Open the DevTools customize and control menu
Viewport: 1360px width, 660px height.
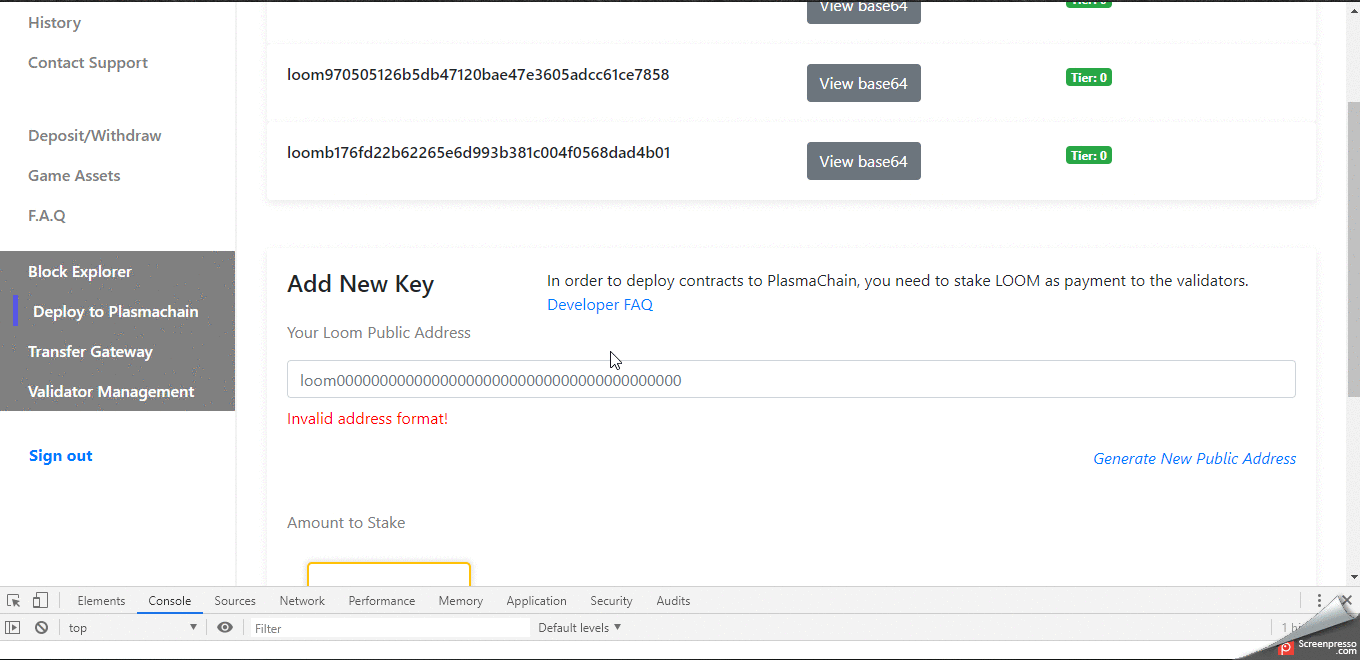1318,599
